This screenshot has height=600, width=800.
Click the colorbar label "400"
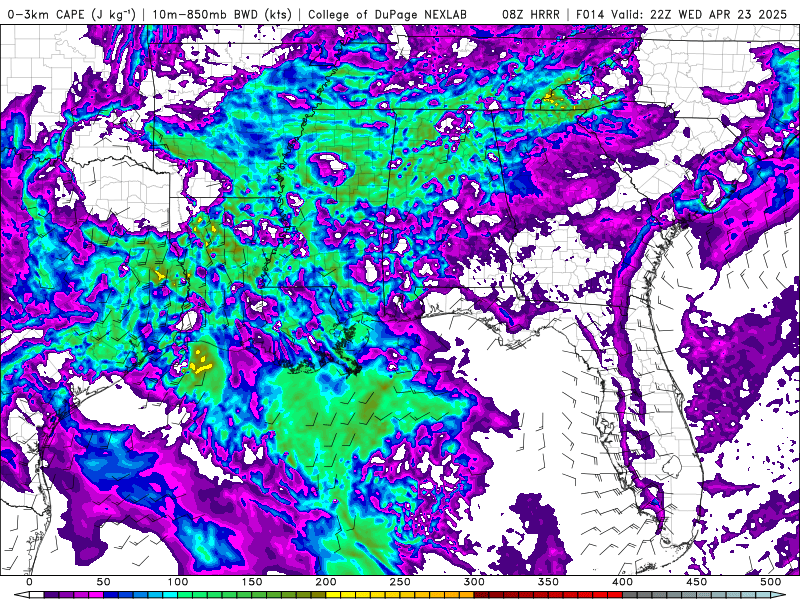622,582
